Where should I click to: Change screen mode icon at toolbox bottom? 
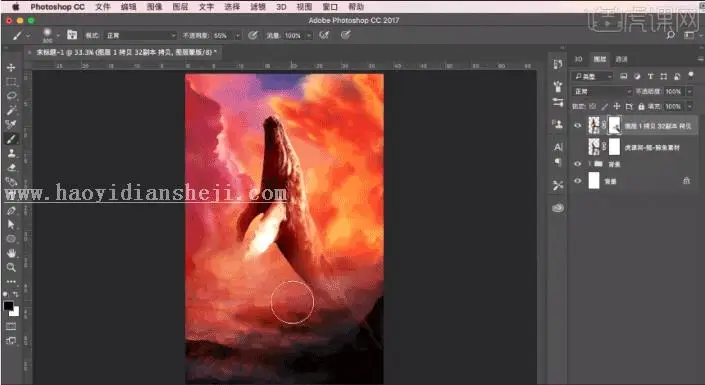11,340
